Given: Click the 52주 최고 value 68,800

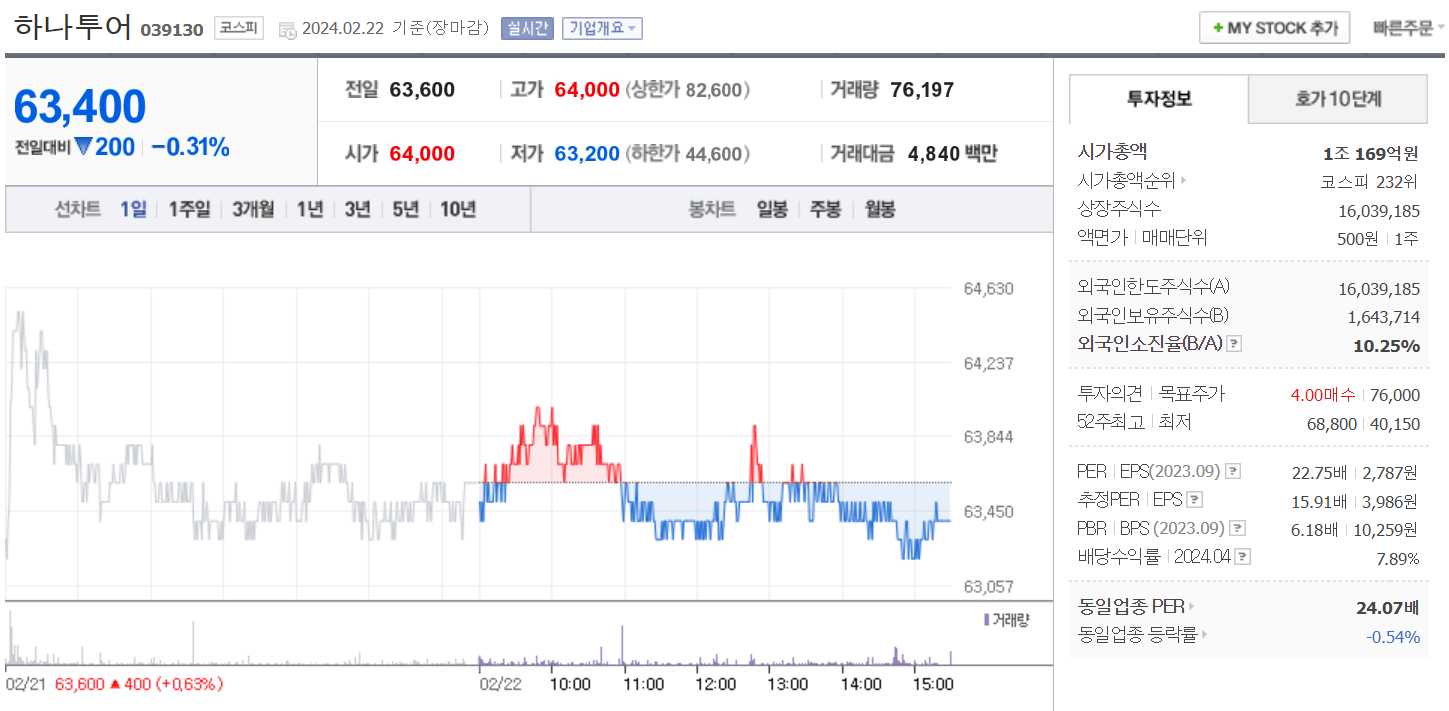Looking at the screenshot, I should [x=1332, y=424].
